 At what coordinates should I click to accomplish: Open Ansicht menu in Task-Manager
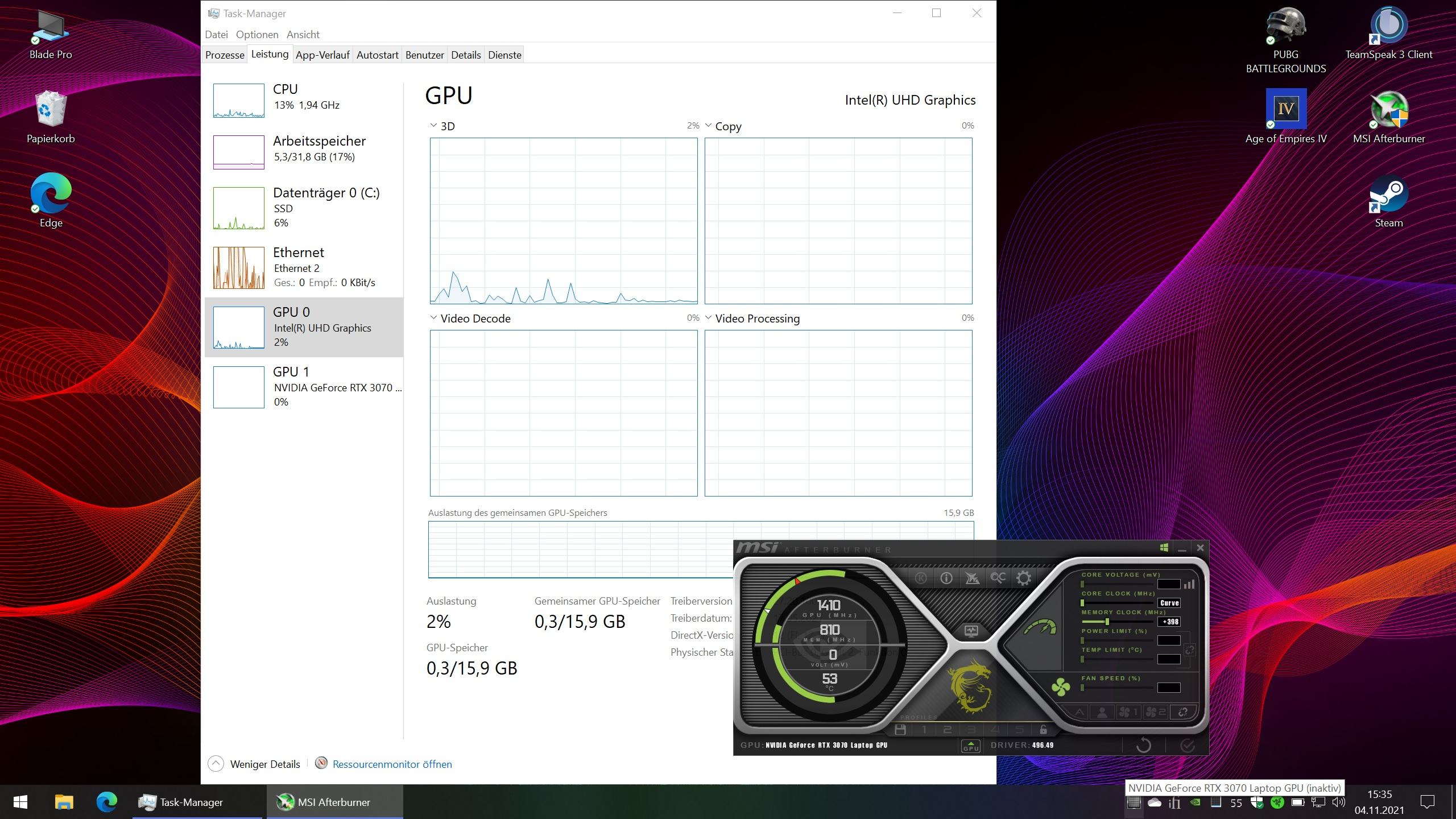(x=303, y=35)
